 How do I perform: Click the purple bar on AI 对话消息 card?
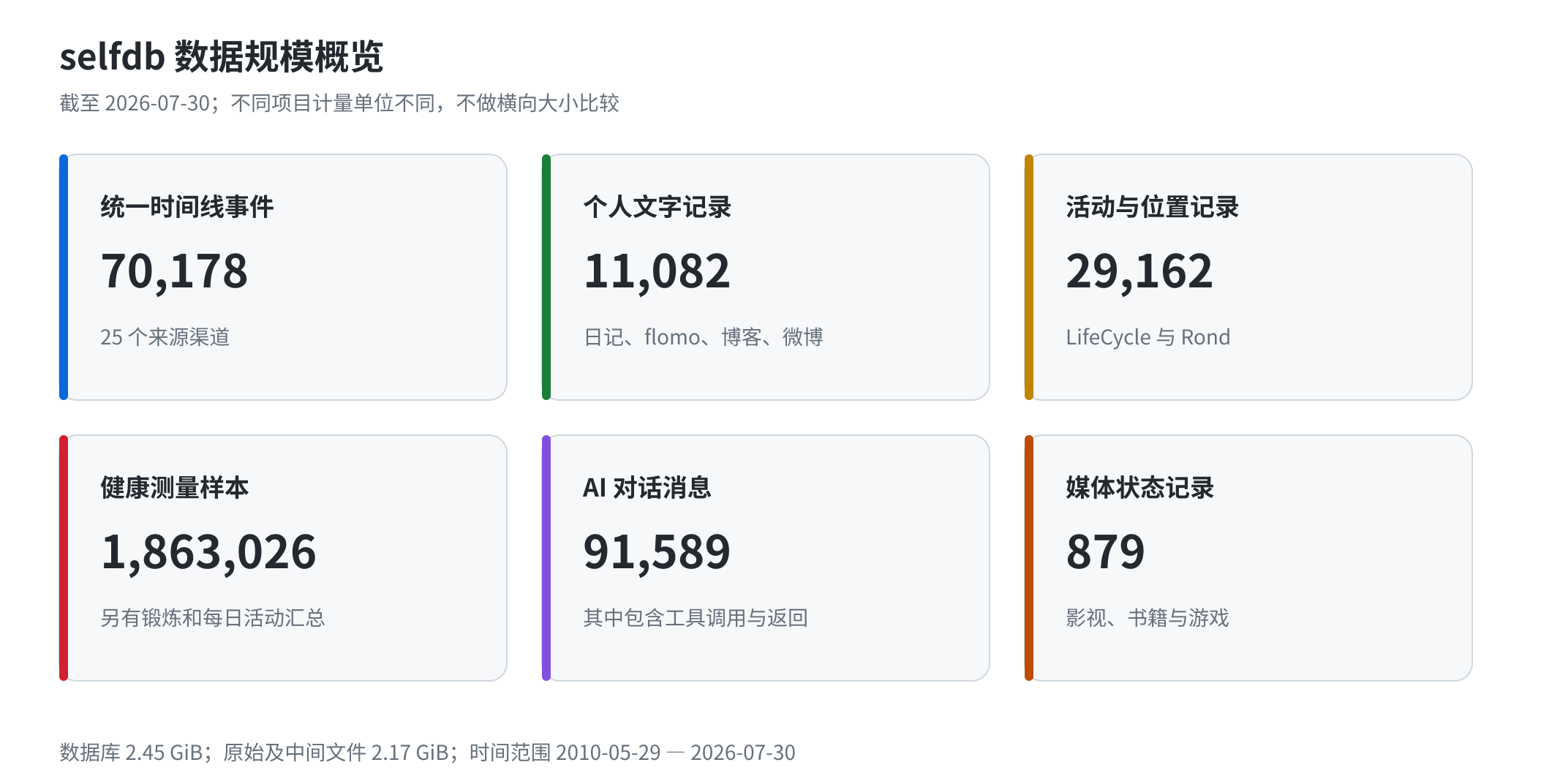[x=546, y=558]
